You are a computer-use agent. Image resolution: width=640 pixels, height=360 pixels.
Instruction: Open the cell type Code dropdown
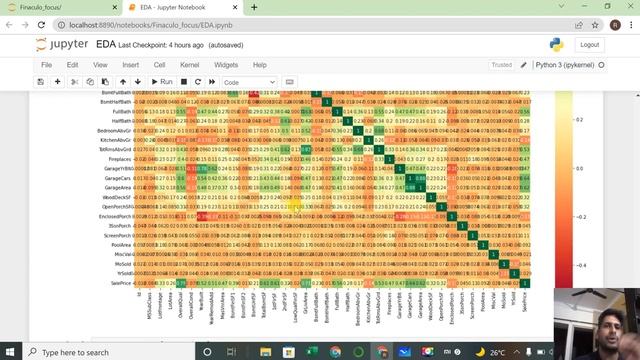tap(249, 82)
